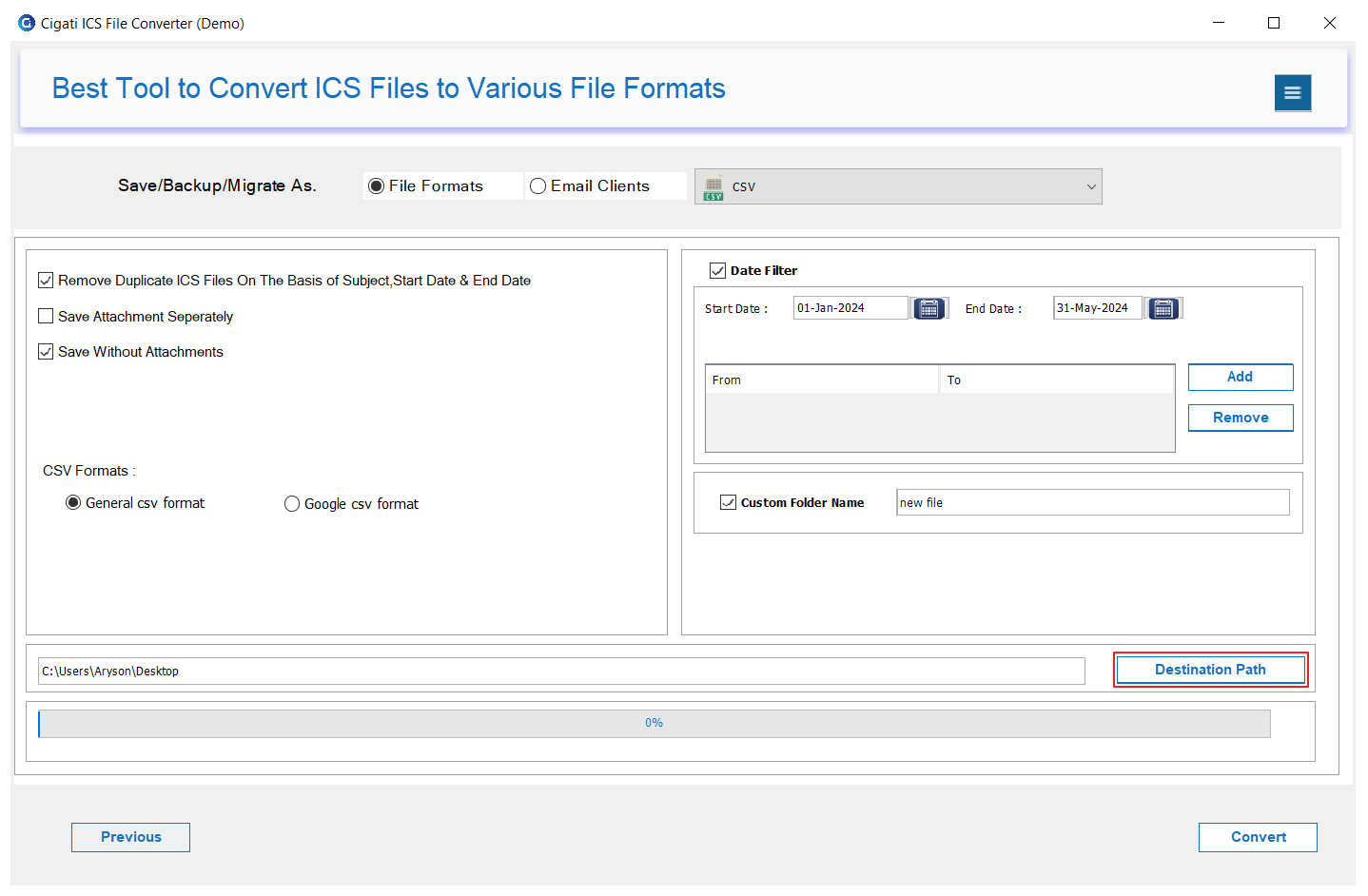Toggle Remove Duplicate ICS Files checkbox
The height and width of the screenshot is (896, 1368).
[46, 281]
